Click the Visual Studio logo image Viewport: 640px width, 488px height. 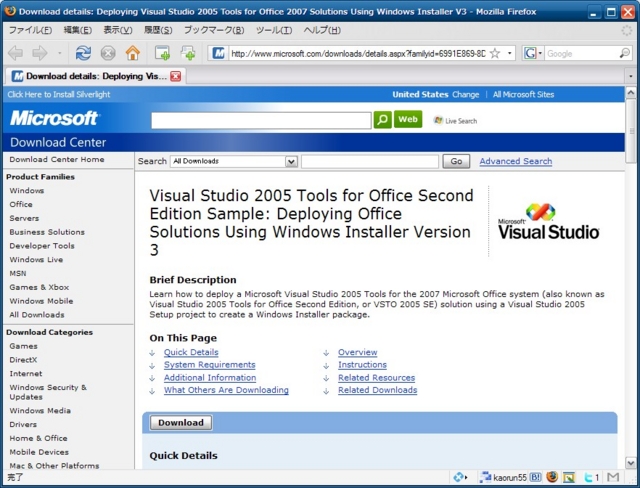coord(548,222)
